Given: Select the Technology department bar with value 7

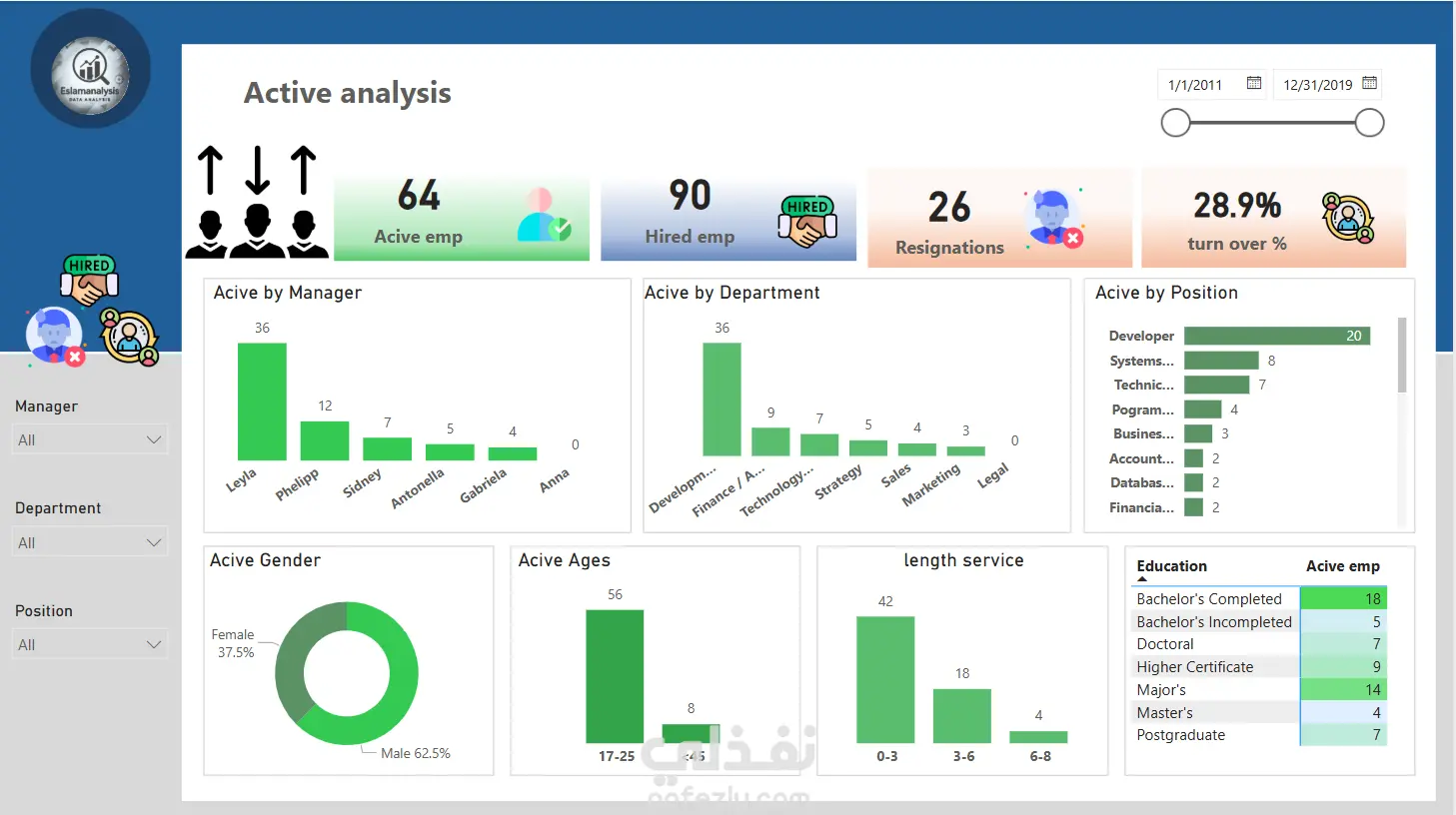Looking at the screenshot, I should [x=819, y=445].
